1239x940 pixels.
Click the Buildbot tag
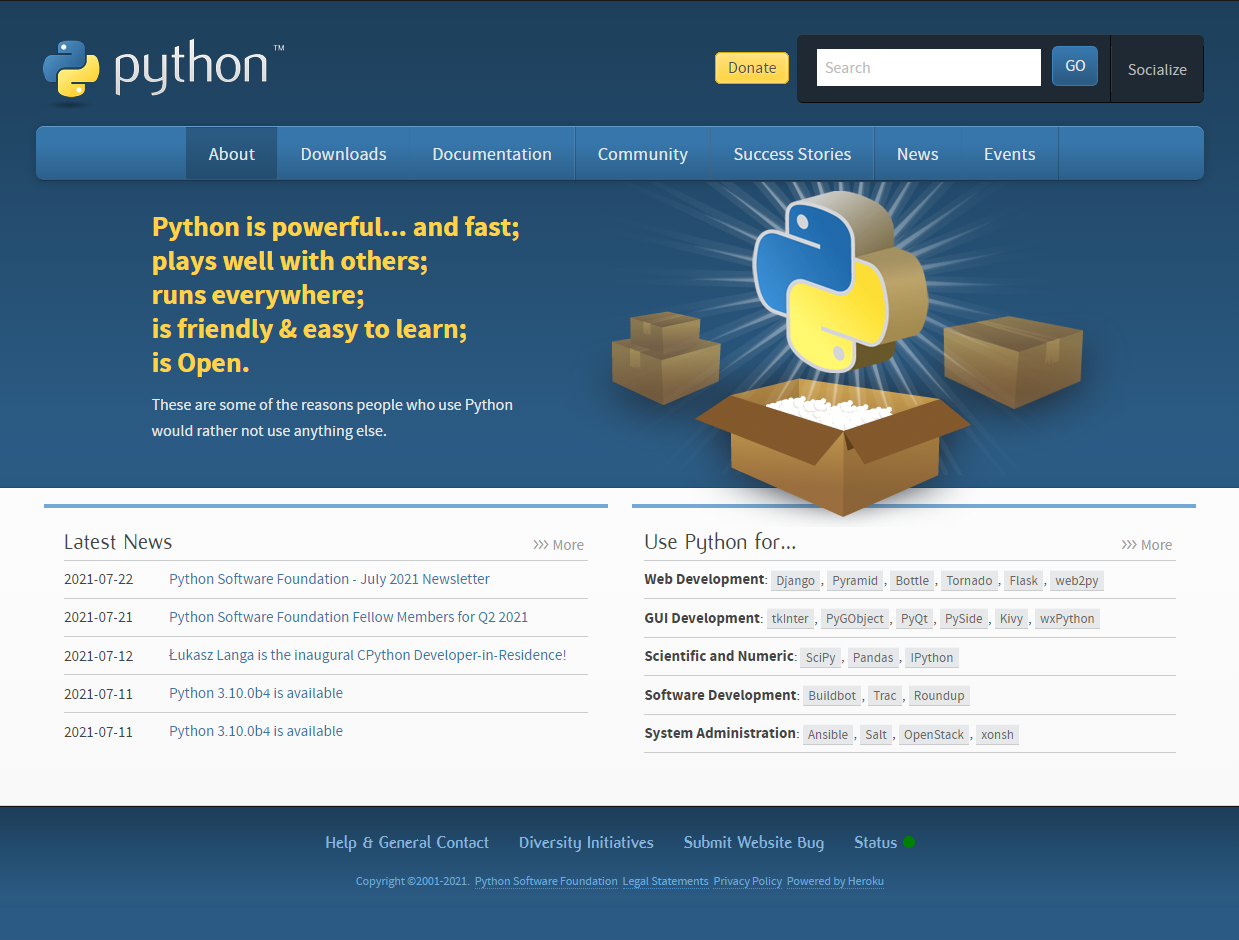832,695
